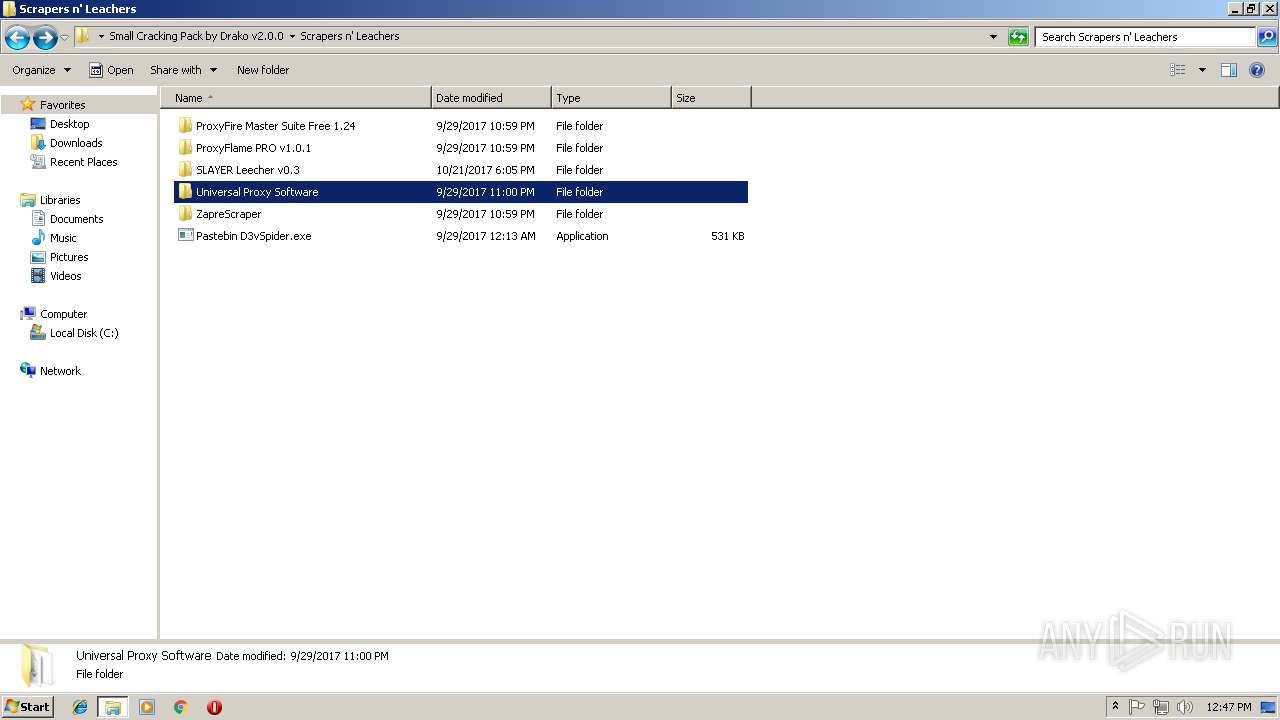Click the 12:47 PM taskbar clock
Image resolution: width=1280 pixels, height=720 pixels.
pos(1228,707)
